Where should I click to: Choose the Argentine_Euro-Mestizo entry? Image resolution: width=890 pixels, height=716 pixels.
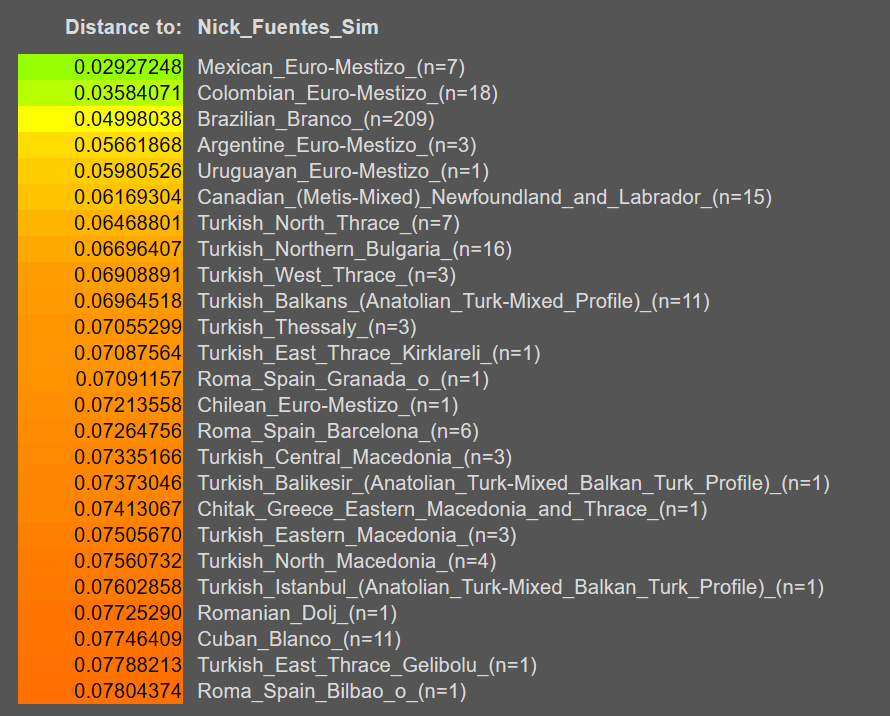click(336, 145)
